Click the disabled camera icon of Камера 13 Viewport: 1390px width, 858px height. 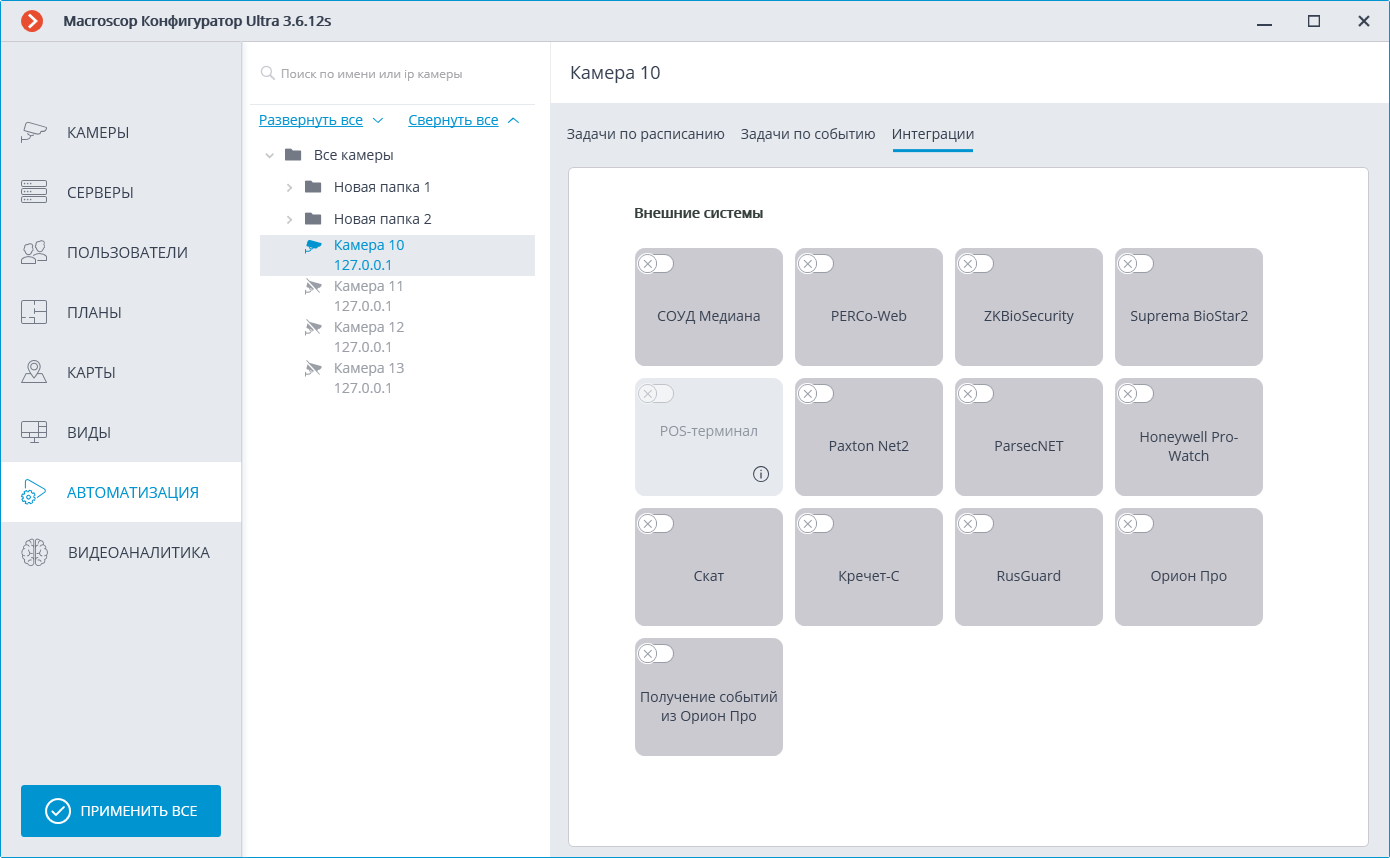click(x=314, y=369)
